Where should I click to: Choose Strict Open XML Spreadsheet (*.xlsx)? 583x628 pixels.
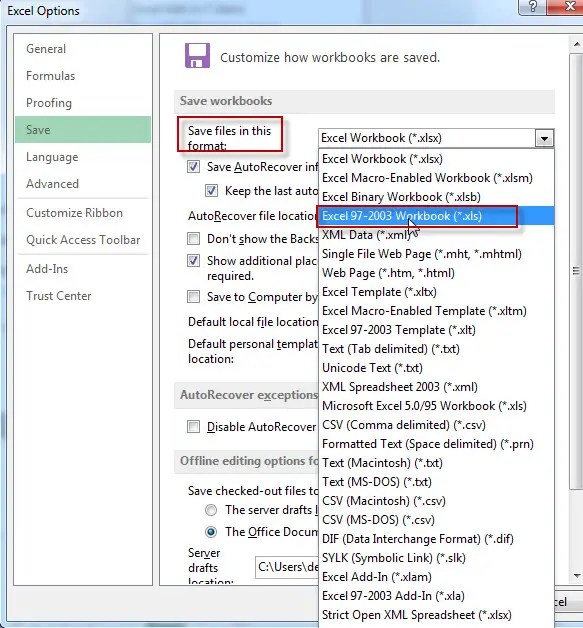(436, 615)
